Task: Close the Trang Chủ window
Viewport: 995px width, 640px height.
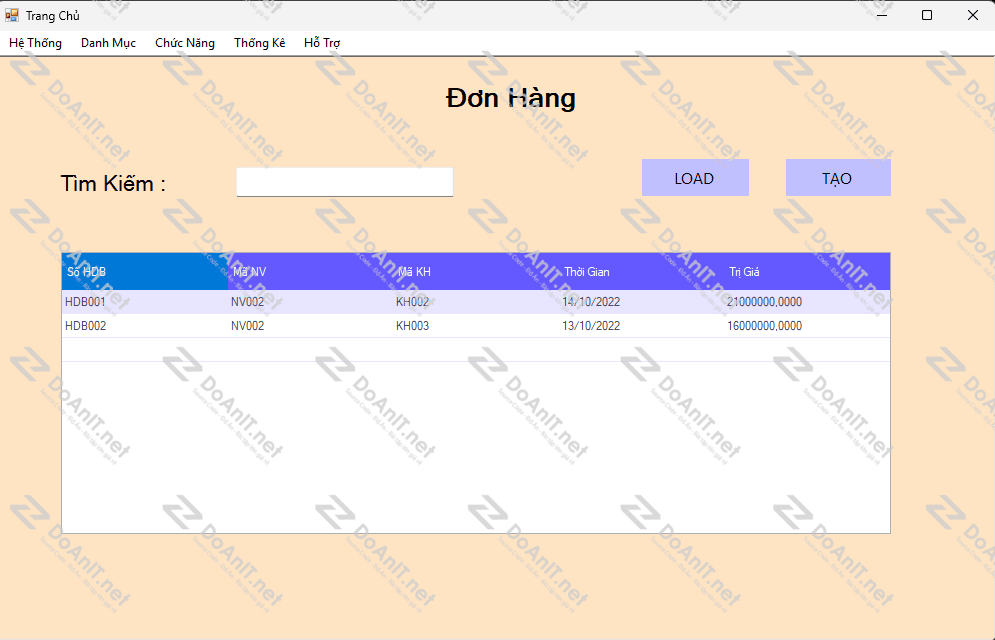Action: click(973, 15)
